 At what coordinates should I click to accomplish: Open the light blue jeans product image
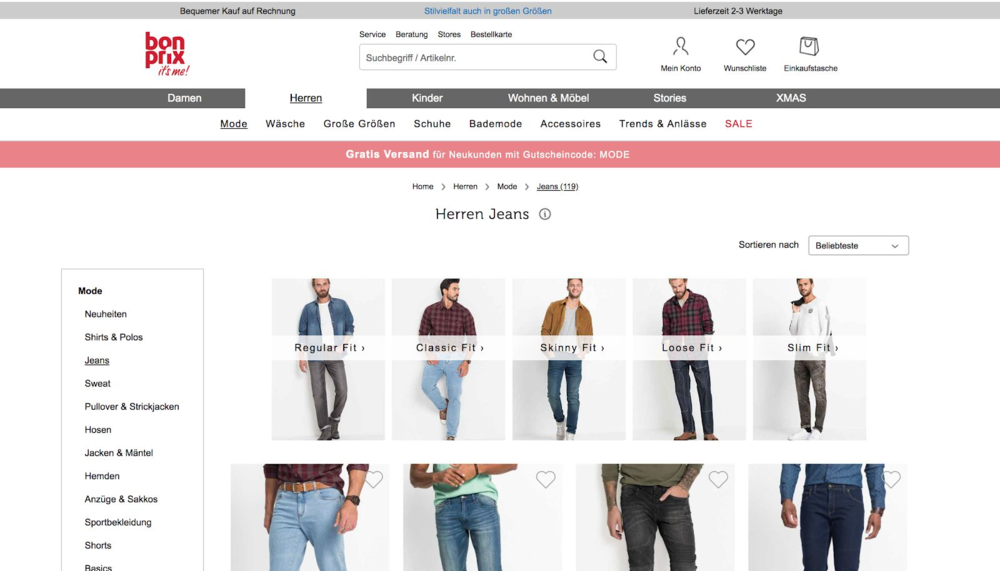tap(310, 517)
